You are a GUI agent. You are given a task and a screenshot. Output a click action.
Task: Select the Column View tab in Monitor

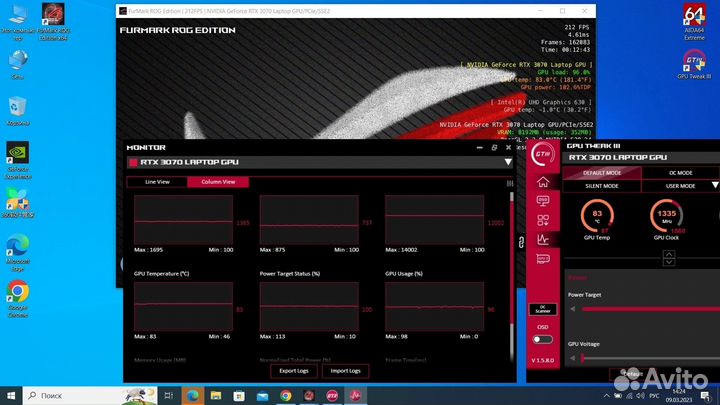point(218,182)
